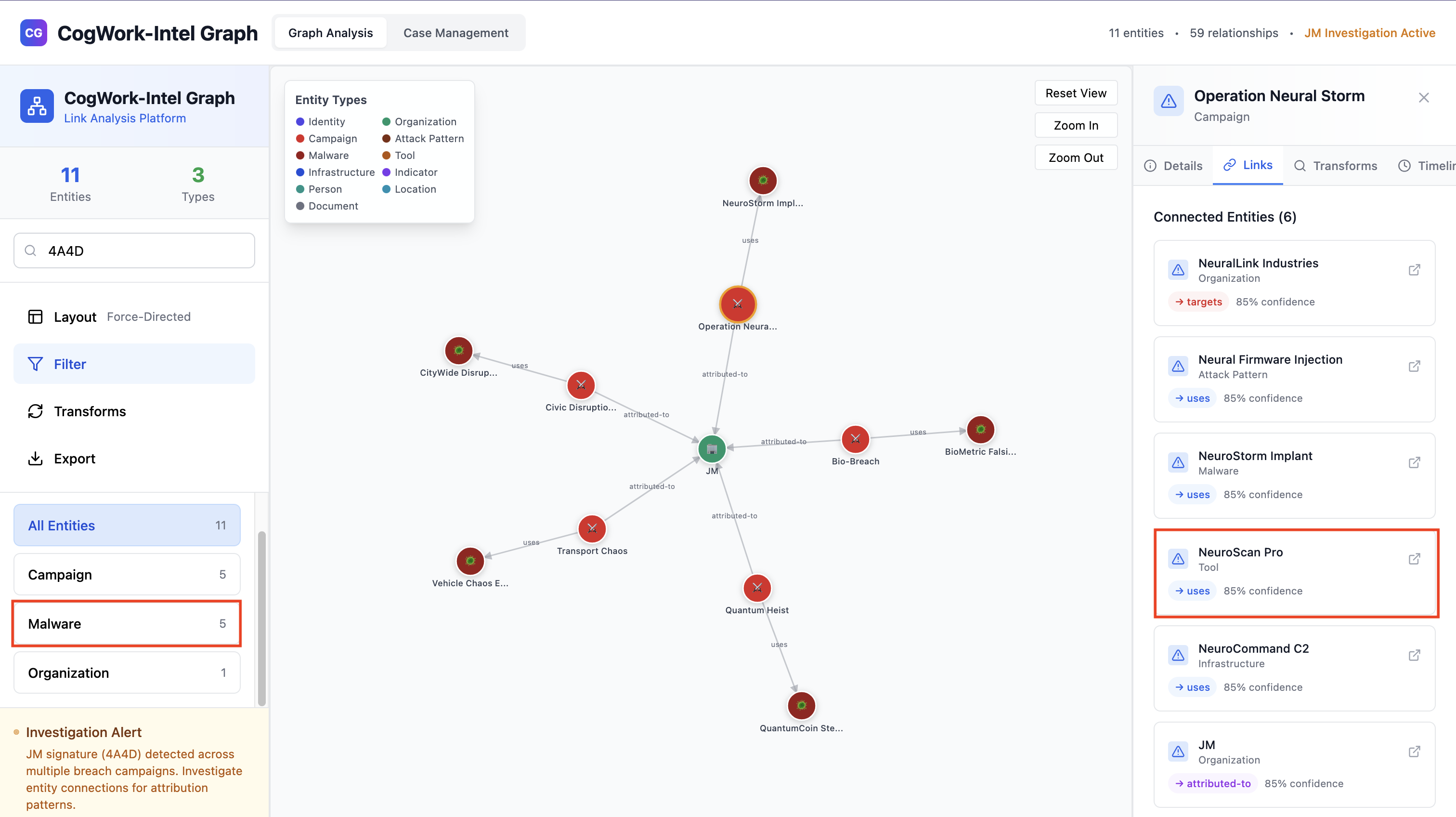Image resolution: width=1456 pixels, height=817 pixels.
Task: Toggle the Malware entity filter
Action: coord(127,624)
